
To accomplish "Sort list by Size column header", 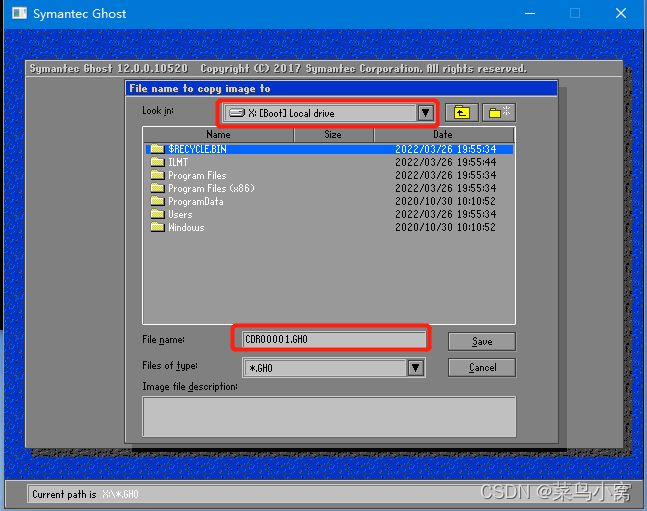I will [333, 135].
